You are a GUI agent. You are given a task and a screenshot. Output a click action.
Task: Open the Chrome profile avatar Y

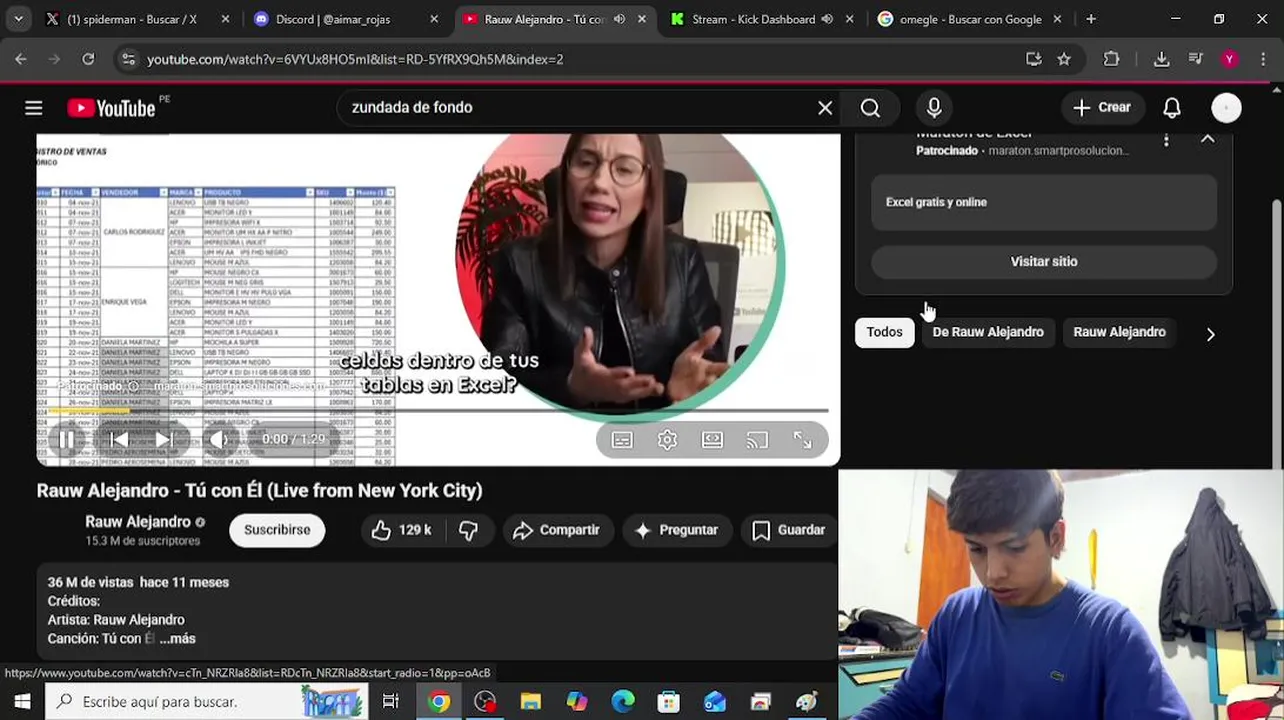(x=1229, y=59)
